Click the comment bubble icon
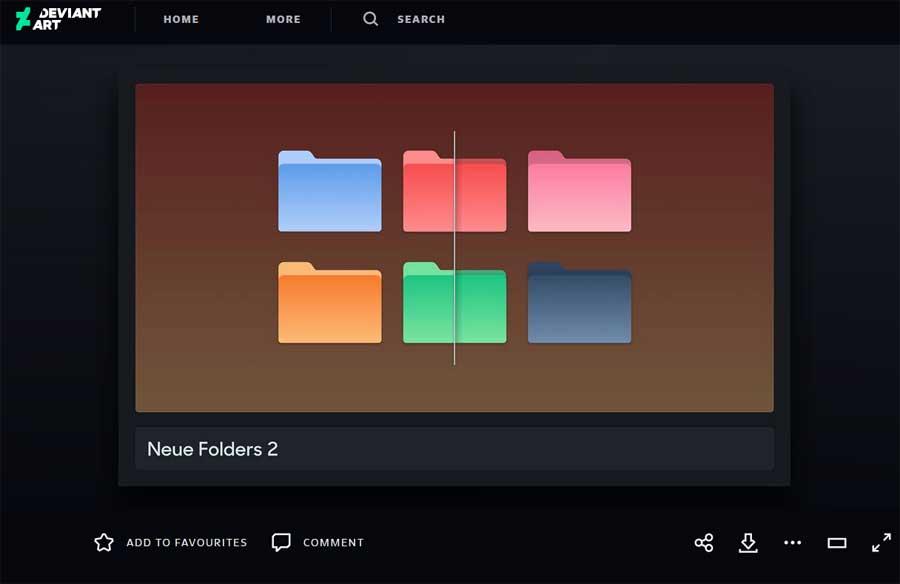The height and width of the screenshot is (584, 900). pyautogui.click(x=281, y=542)
